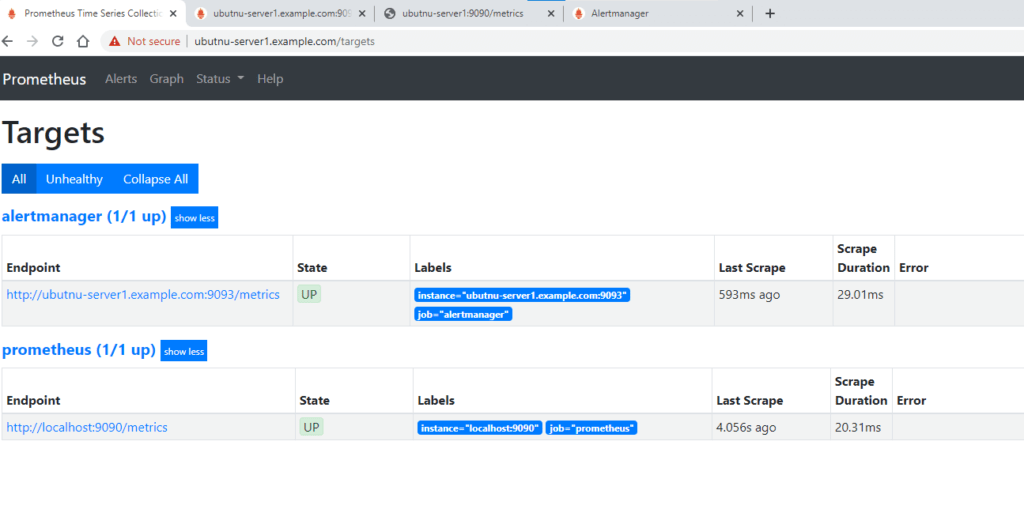Viewport: 1024px width, 513px height.
Task: Click the job="alertmanager" label badge
Action: 463,315
